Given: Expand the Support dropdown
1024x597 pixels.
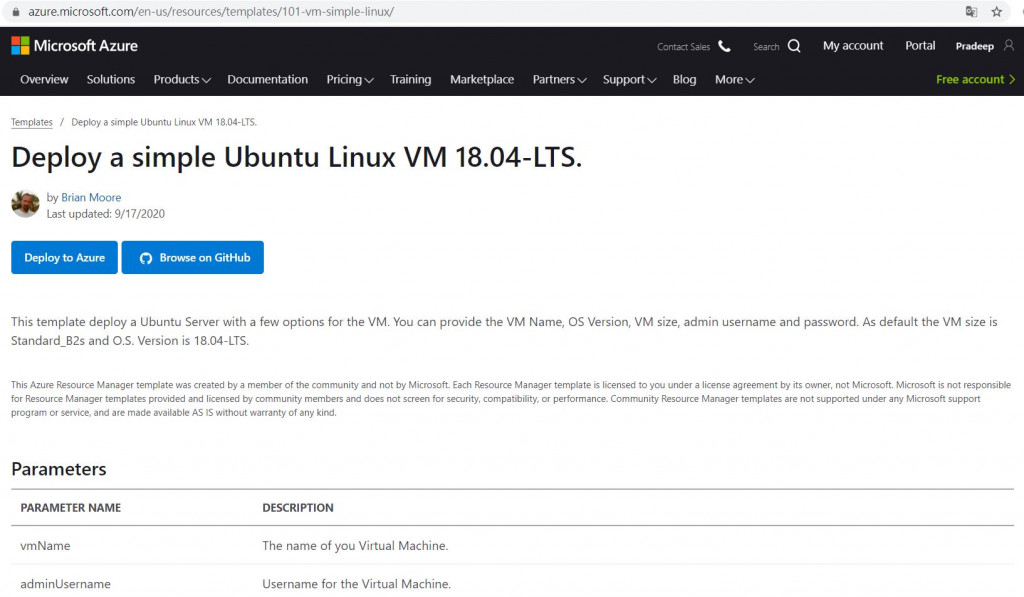Looking at the screenshot, I should click(x=629, y=80).
